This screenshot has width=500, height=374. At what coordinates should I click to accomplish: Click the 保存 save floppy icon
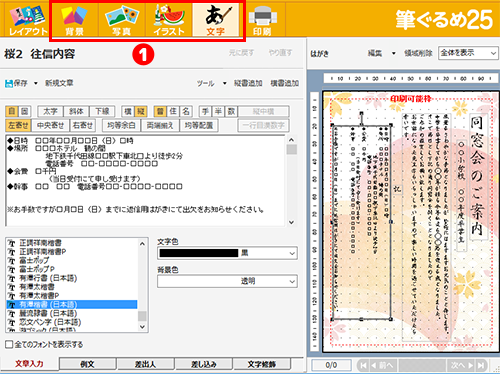(9, 83)
